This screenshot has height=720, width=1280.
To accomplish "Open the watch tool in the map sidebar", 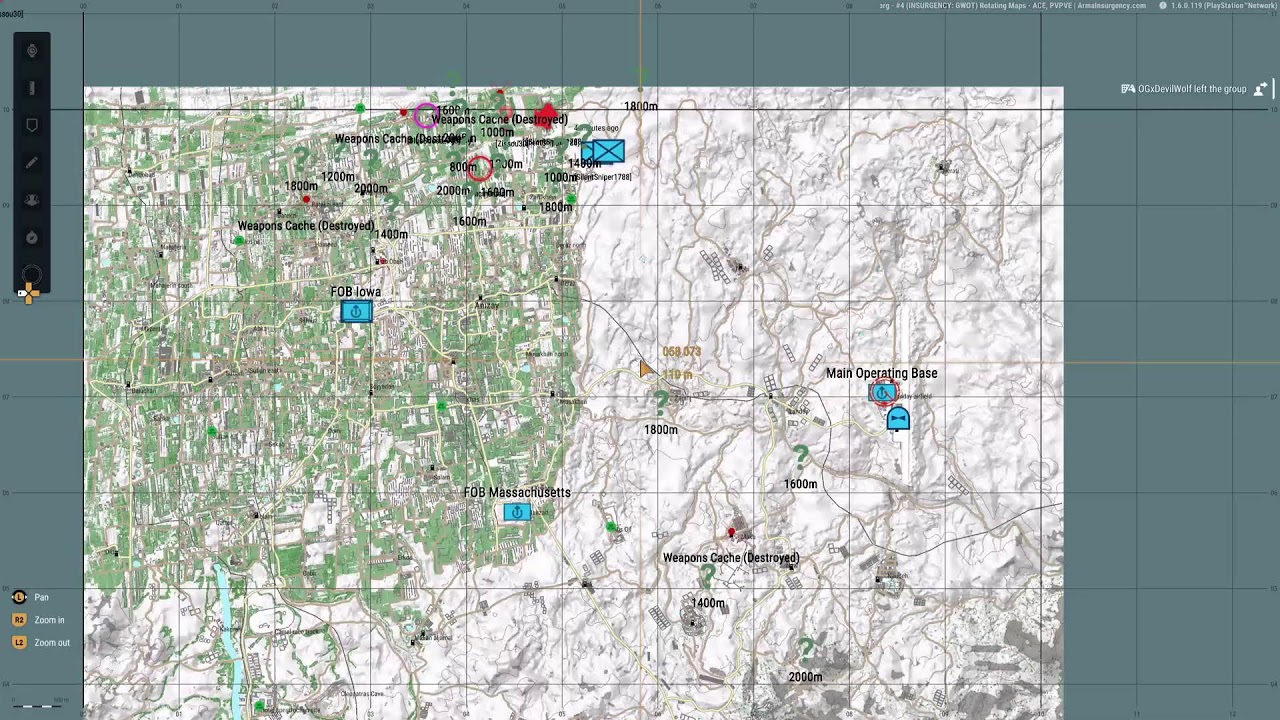I will (32, 50).
